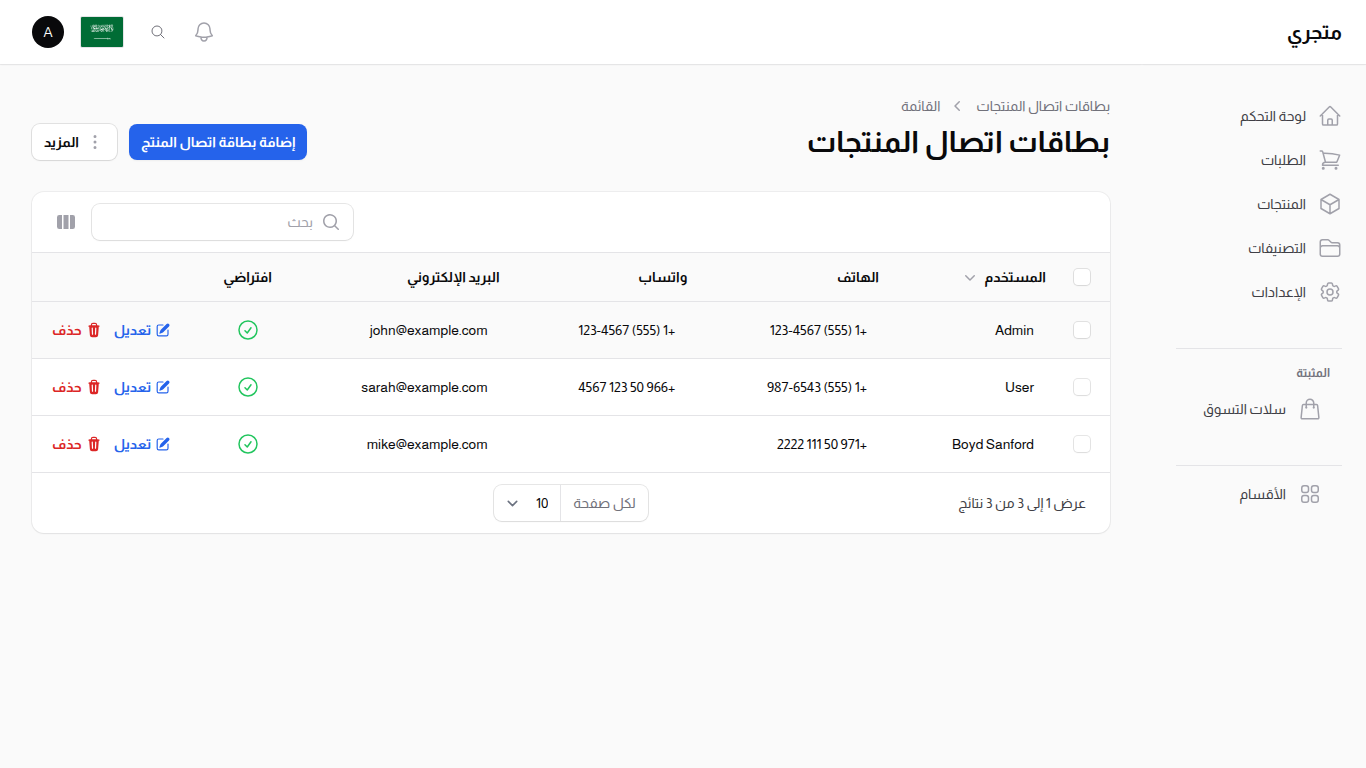Click the search magnifier icon in the top bar

click(x=157, y=32)
